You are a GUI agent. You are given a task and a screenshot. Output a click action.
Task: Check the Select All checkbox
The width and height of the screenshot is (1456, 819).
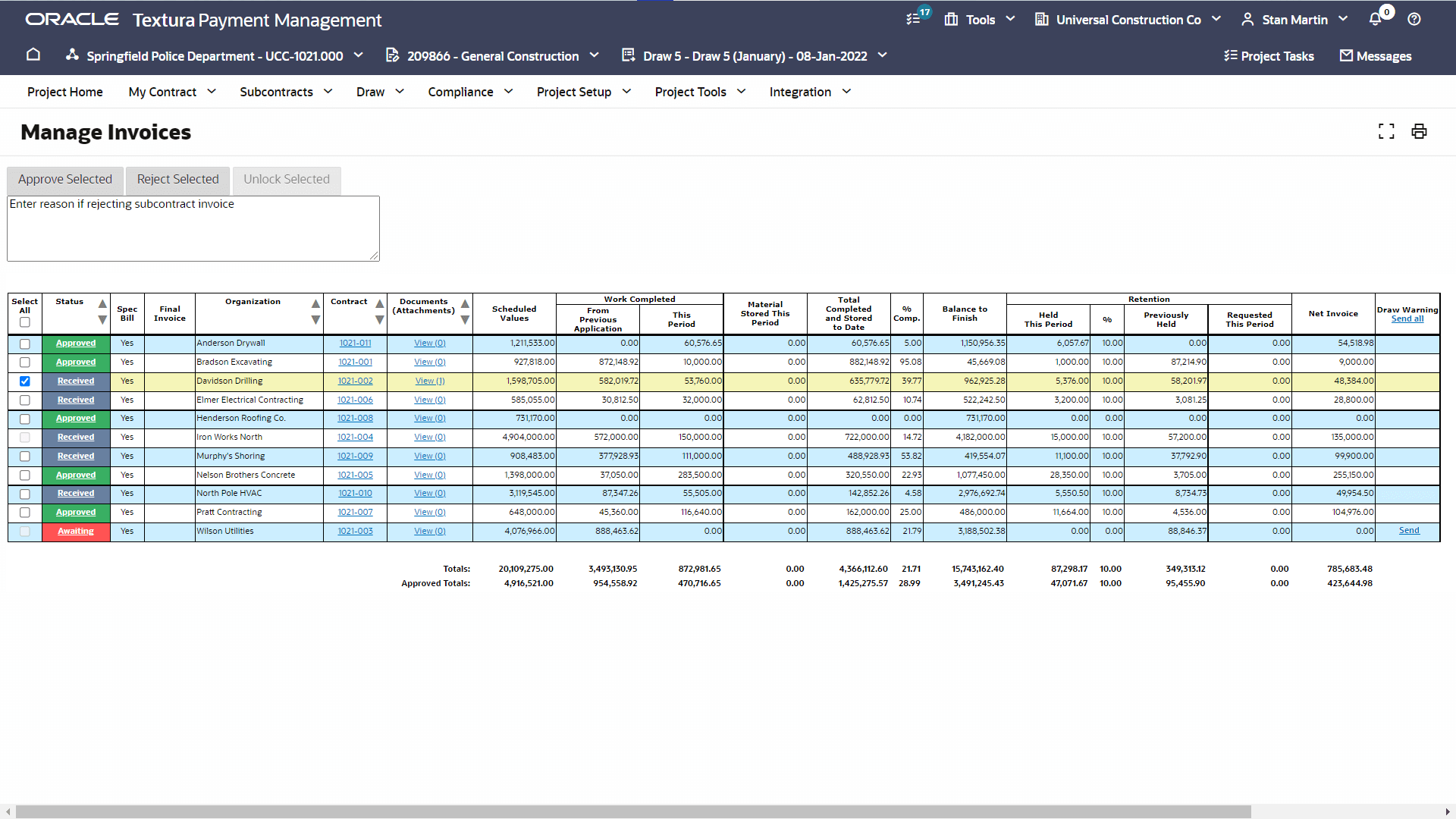tap(25, 322)
